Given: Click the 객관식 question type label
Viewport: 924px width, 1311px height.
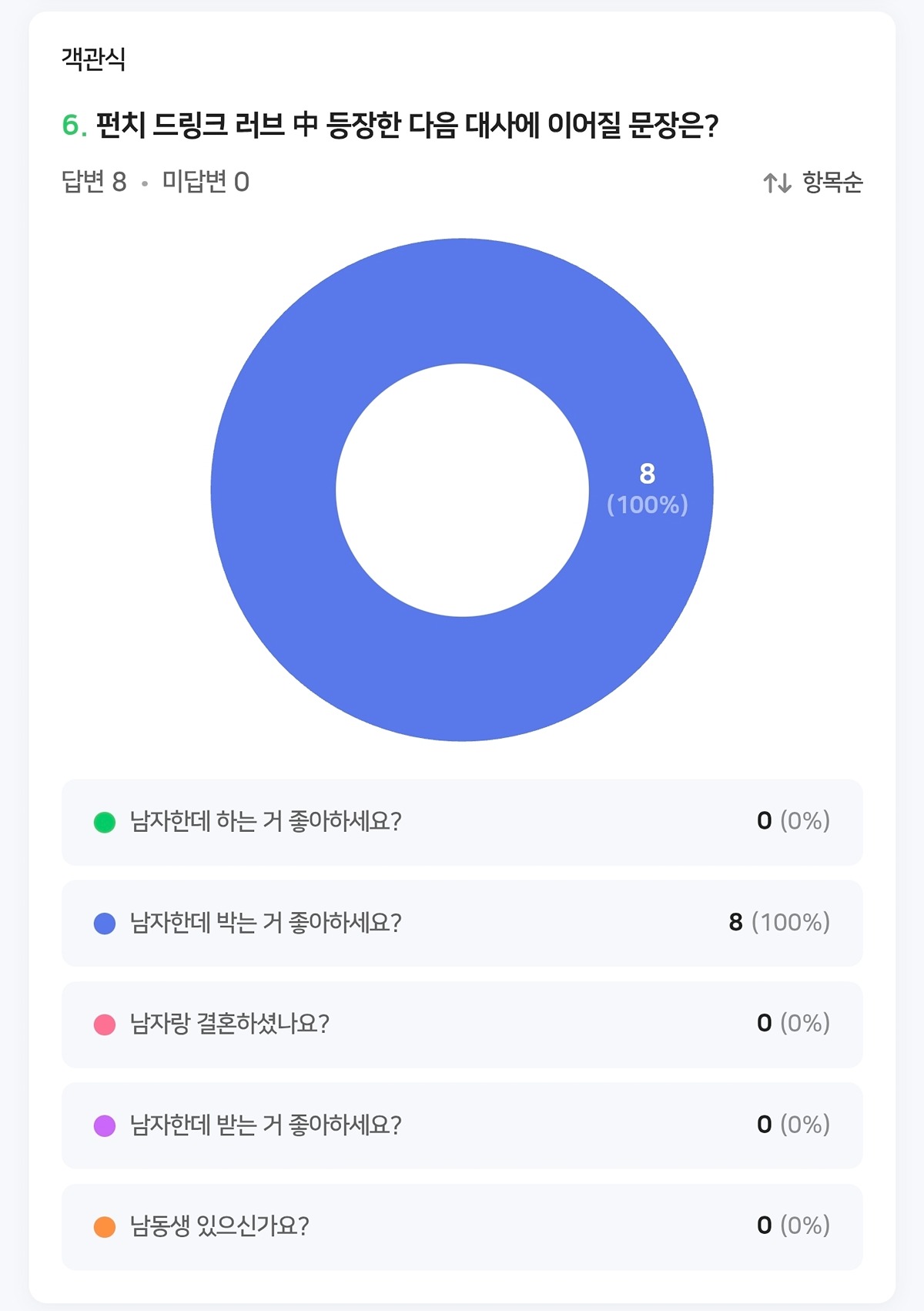Looking at the screenshot, I should (x=93, y=59).
